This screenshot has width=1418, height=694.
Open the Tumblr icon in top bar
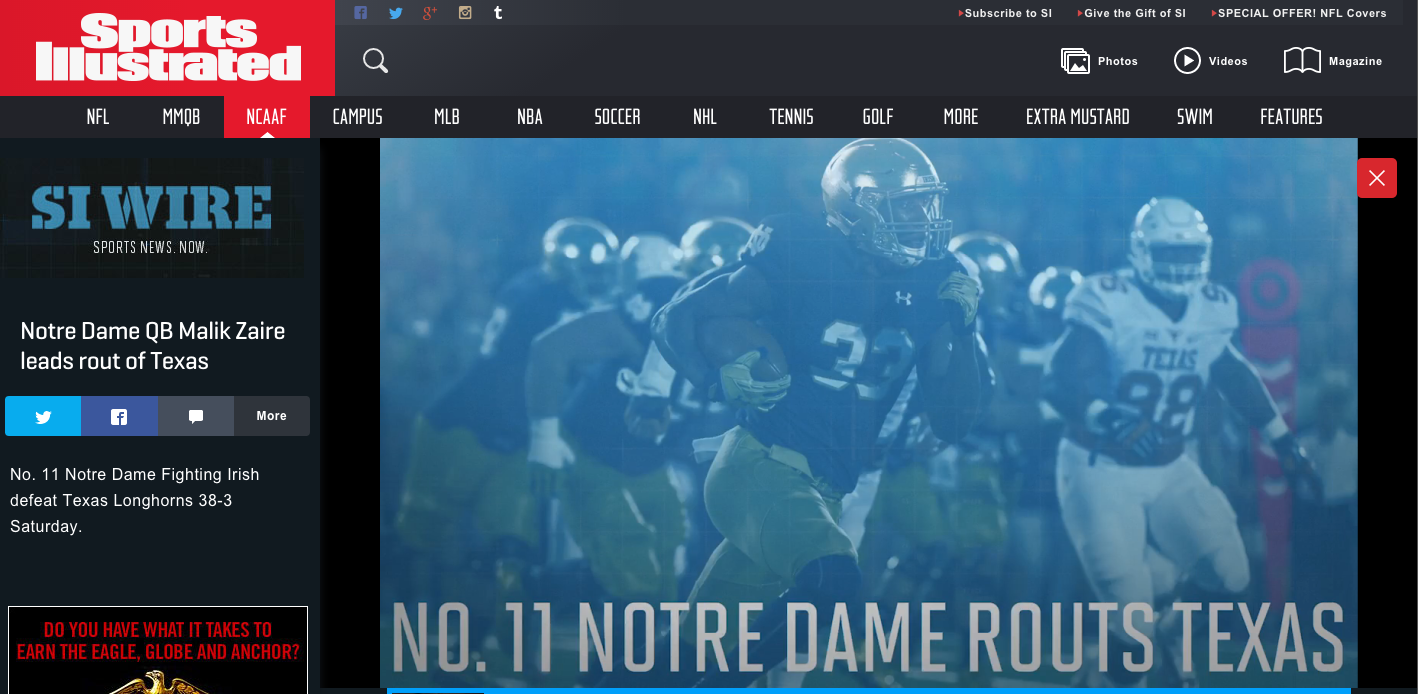coord(498,13)
